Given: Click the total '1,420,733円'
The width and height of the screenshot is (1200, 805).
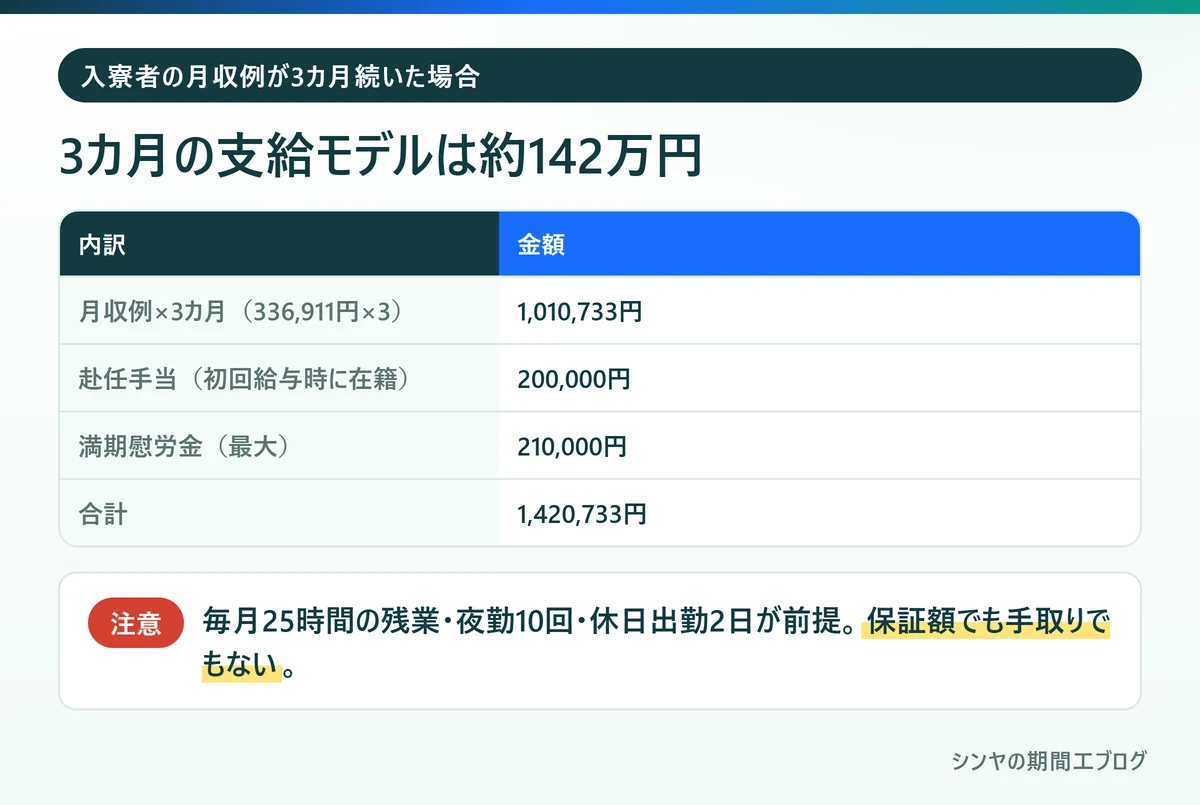Looking at the screenshot, I should click(581, 515).
